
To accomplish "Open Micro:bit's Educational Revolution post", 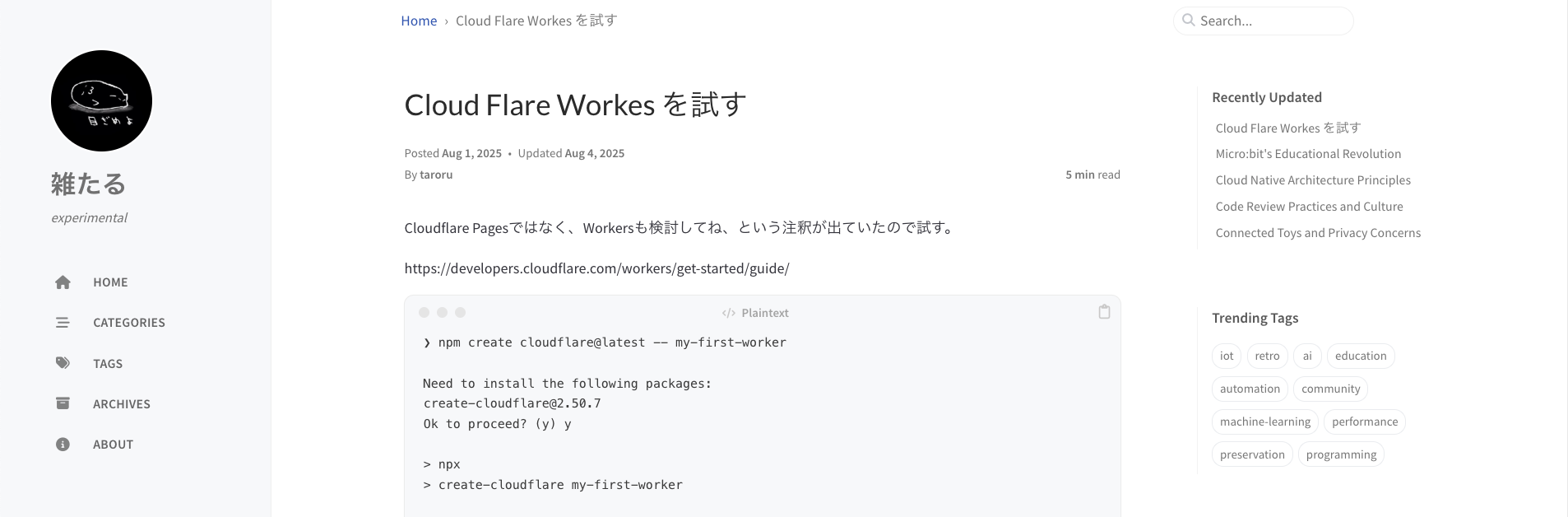I will (1308, 154).
